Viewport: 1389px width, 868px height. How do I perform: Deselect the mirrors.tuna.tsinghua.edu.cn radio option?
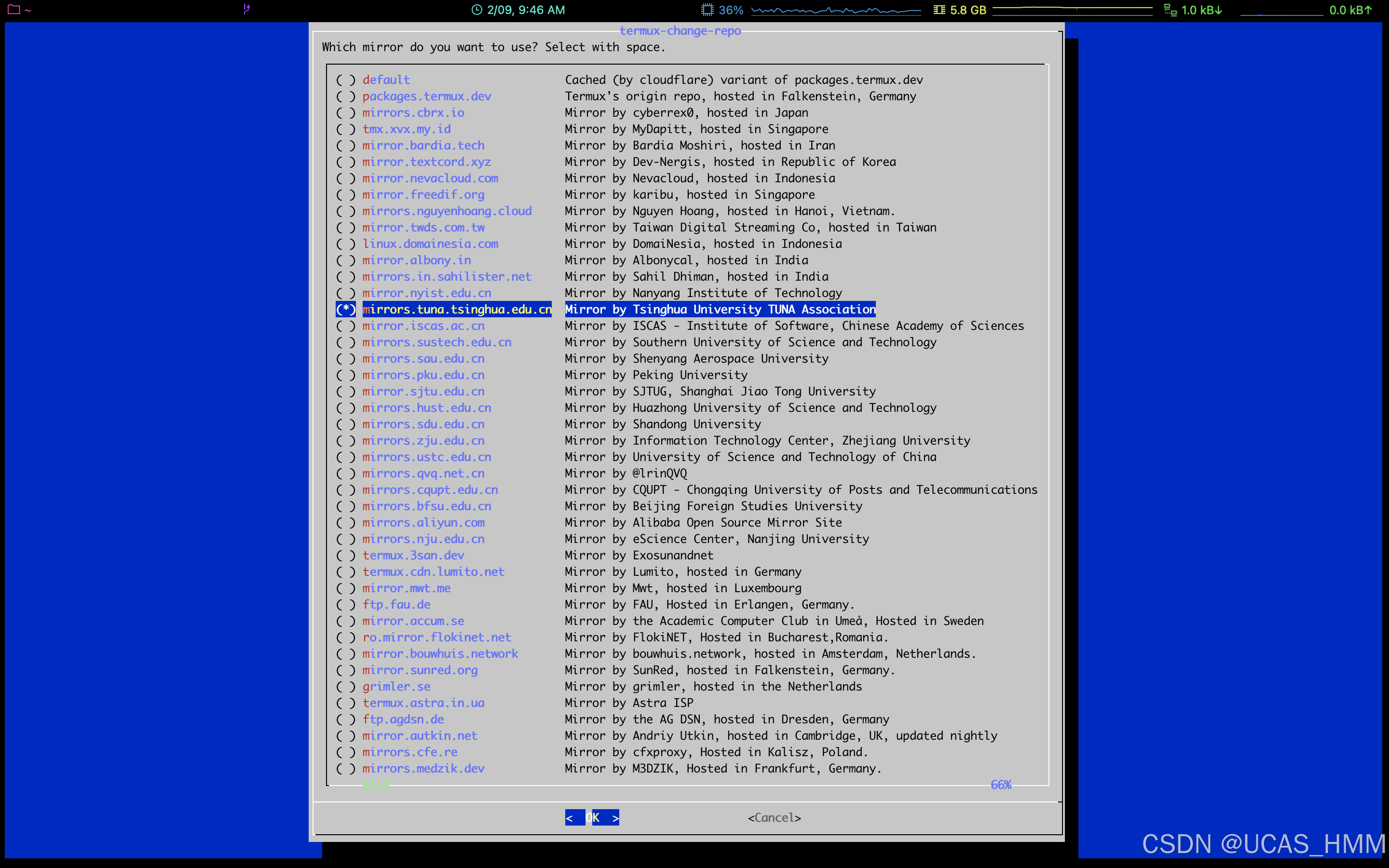pyautogui.click(x=345, y=310)
